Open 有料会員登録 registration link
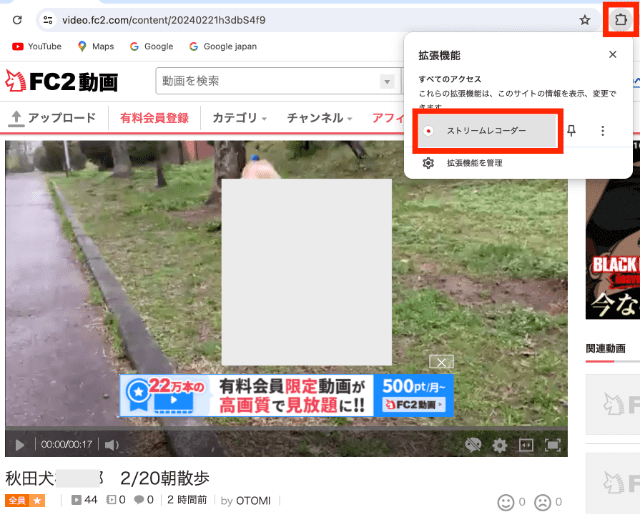The height and width of the screenshot is (515, 640). click(x=154, y=118)
